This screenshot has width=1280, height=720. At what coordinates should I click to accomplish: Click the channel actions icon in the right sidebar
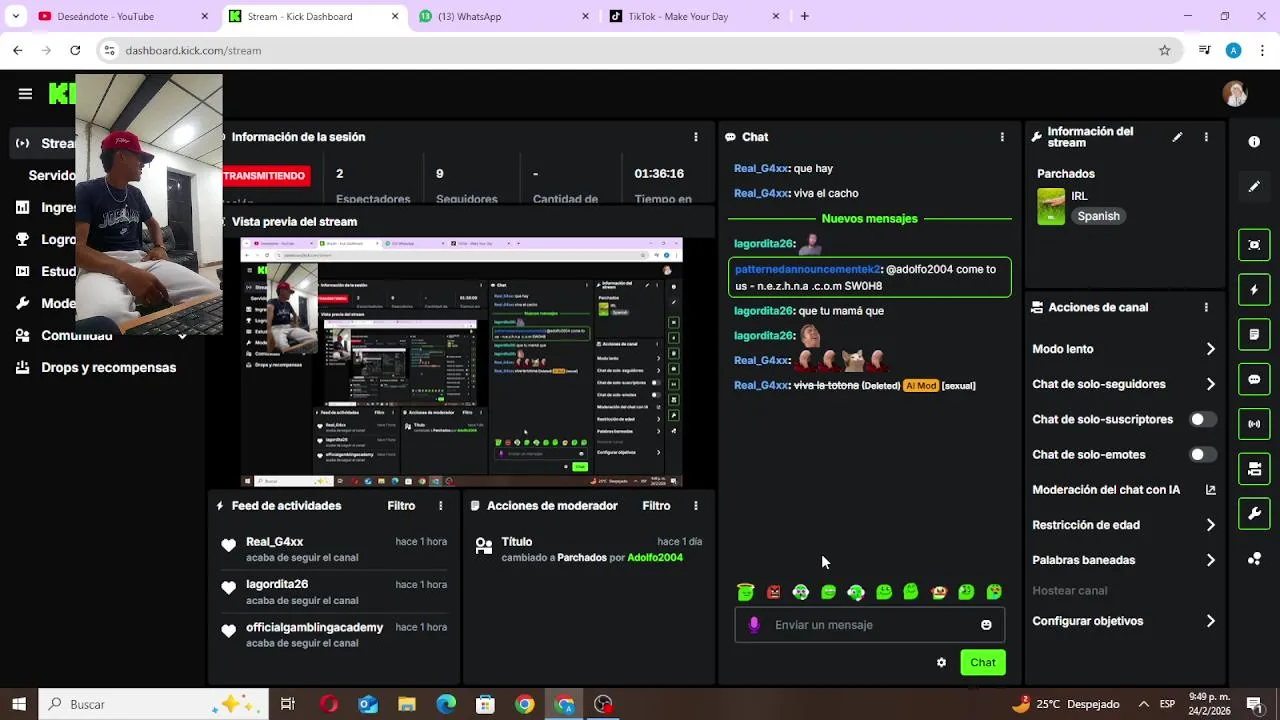(x=1254, y=469)
